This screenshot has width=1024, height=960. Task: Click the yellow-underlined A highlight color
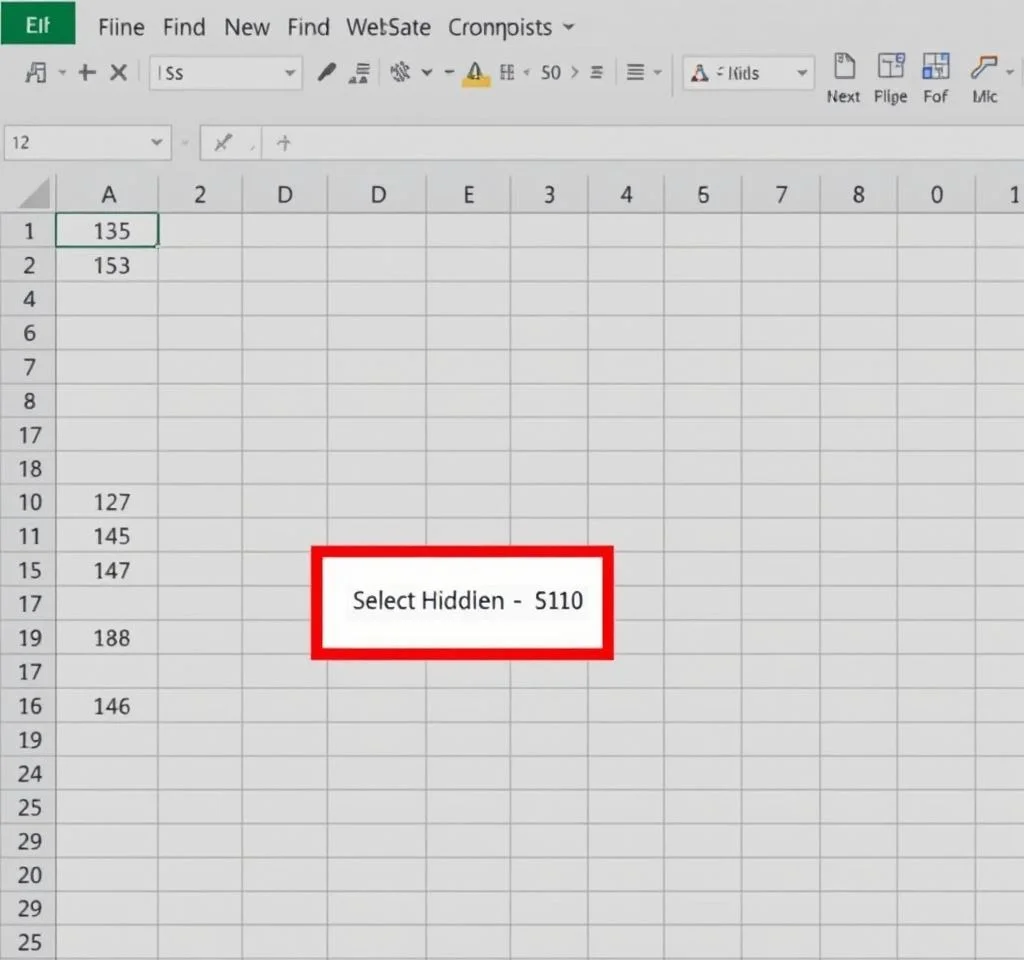click(x=475, y=72)
